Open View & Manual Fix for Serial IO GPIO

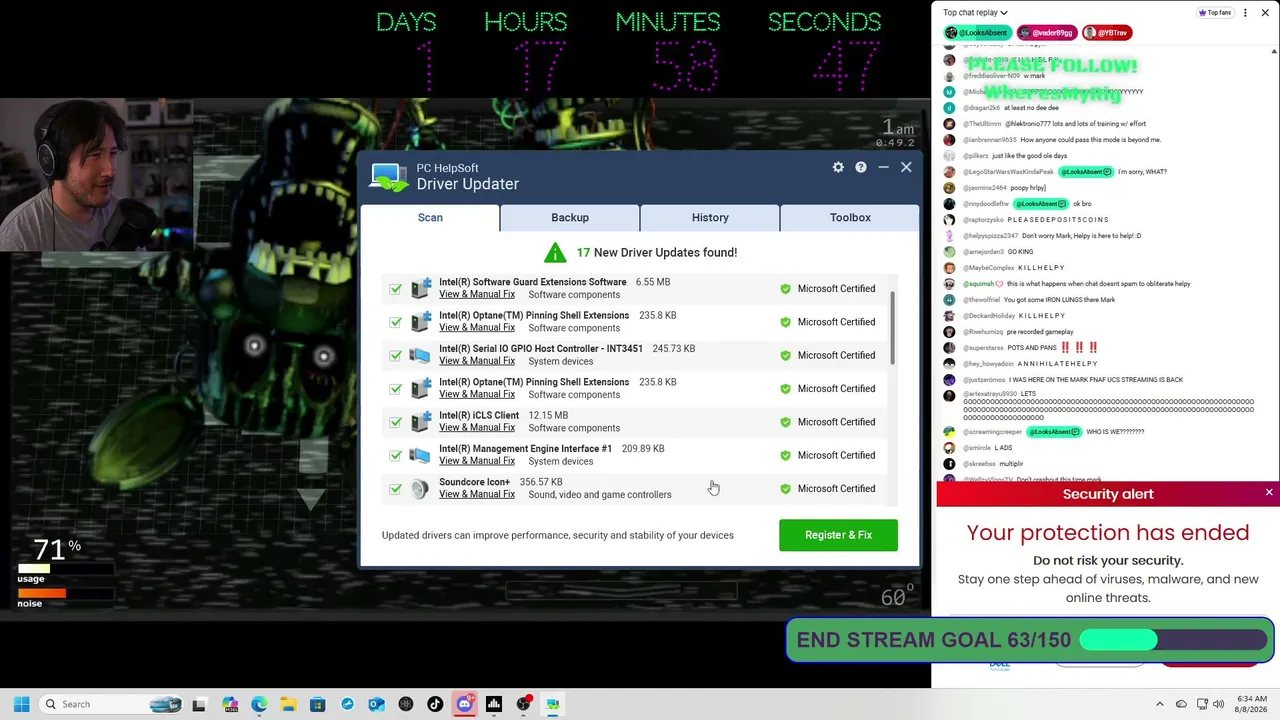coord(477,361)
